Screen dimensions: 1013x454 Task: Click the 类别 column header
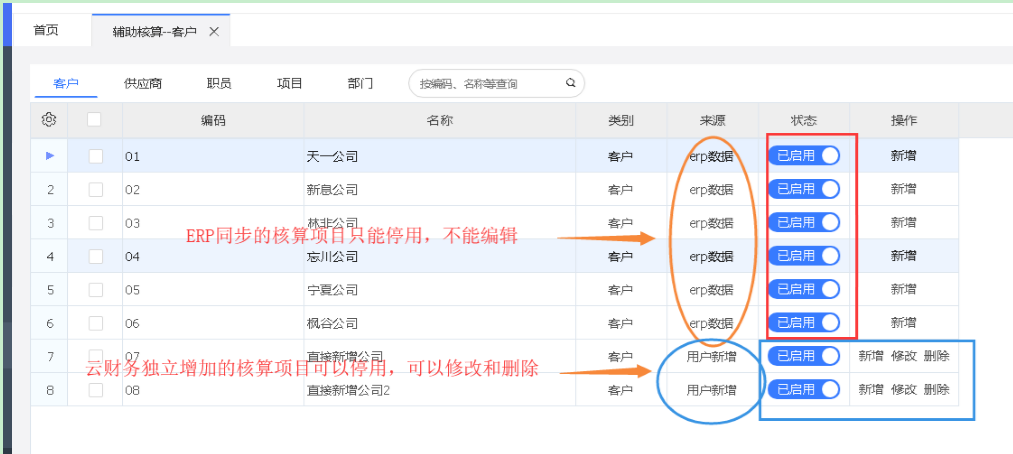(621, 120)
